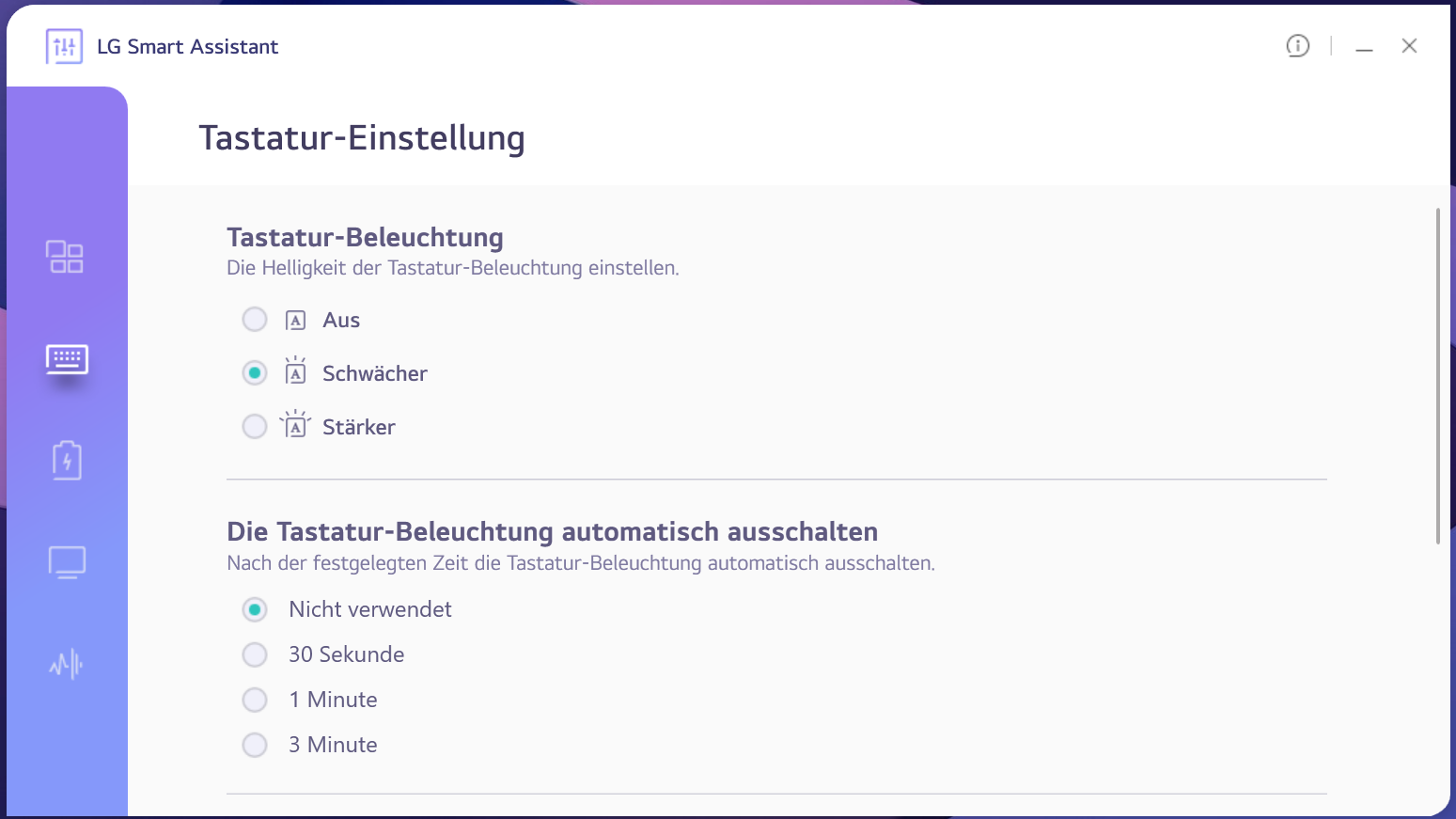Pick the 3 Minute auto-off radio button
1456x819 pixels.
(255, 745)
